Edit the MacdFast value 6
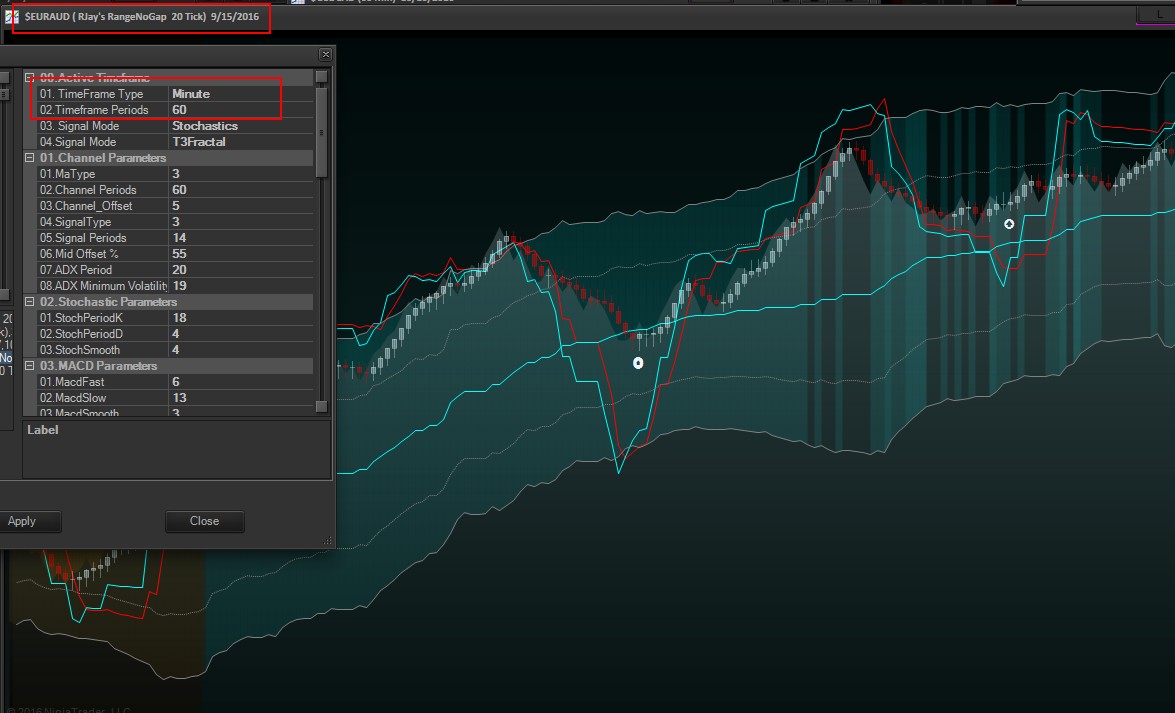 coord(241,382)
